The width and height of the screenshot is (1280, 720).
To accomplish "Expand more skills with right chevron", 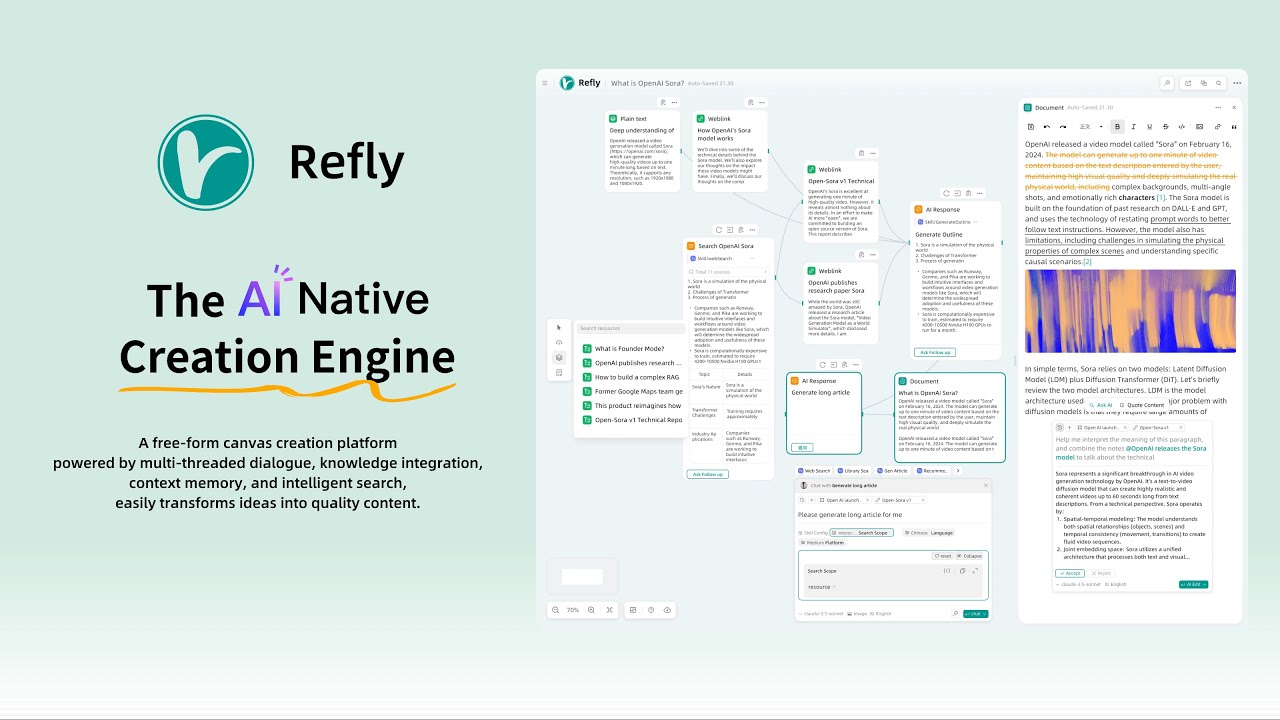I will [x=958, y=470].
